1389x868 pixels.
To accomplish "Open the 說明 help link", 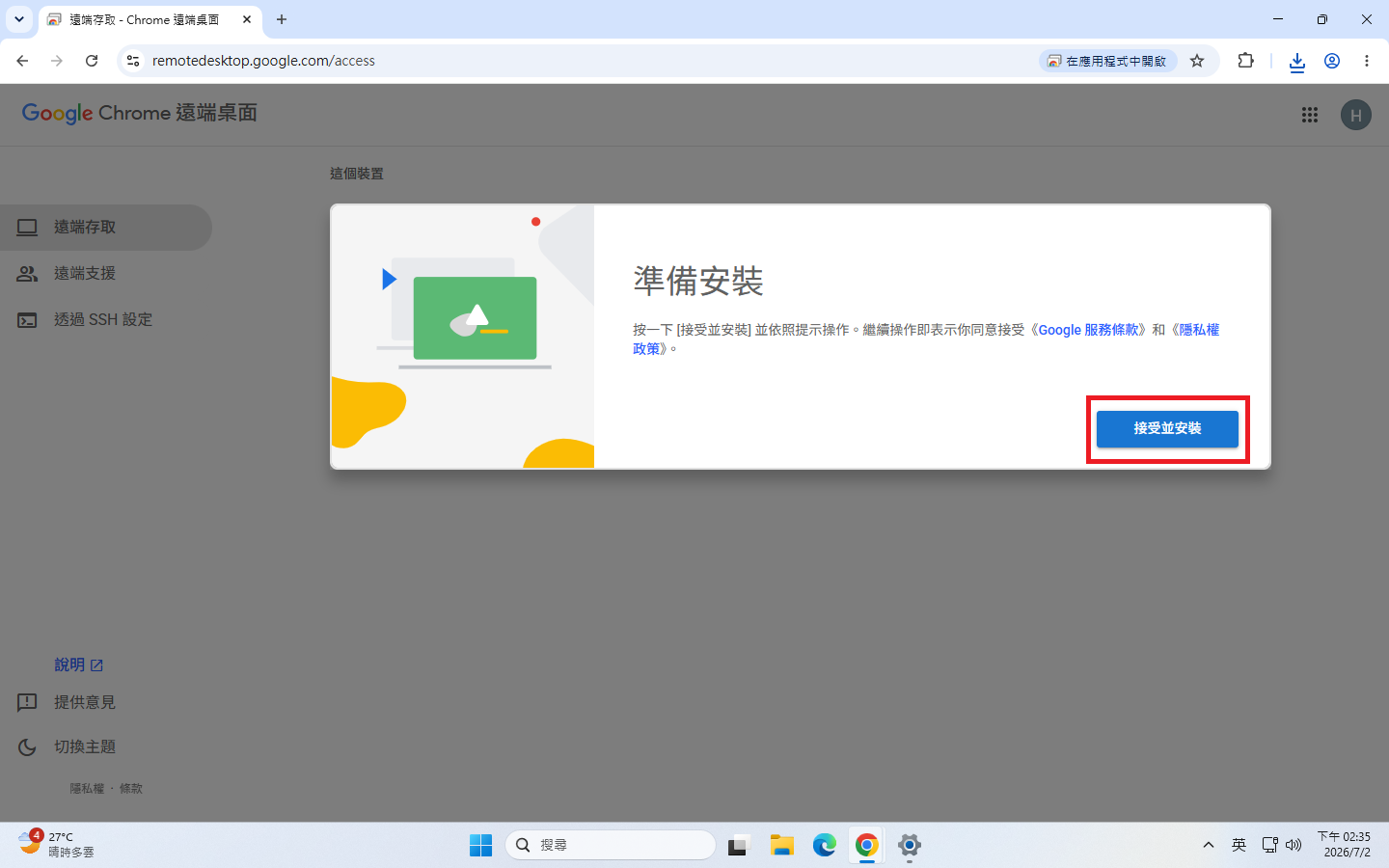I will 78,665.
